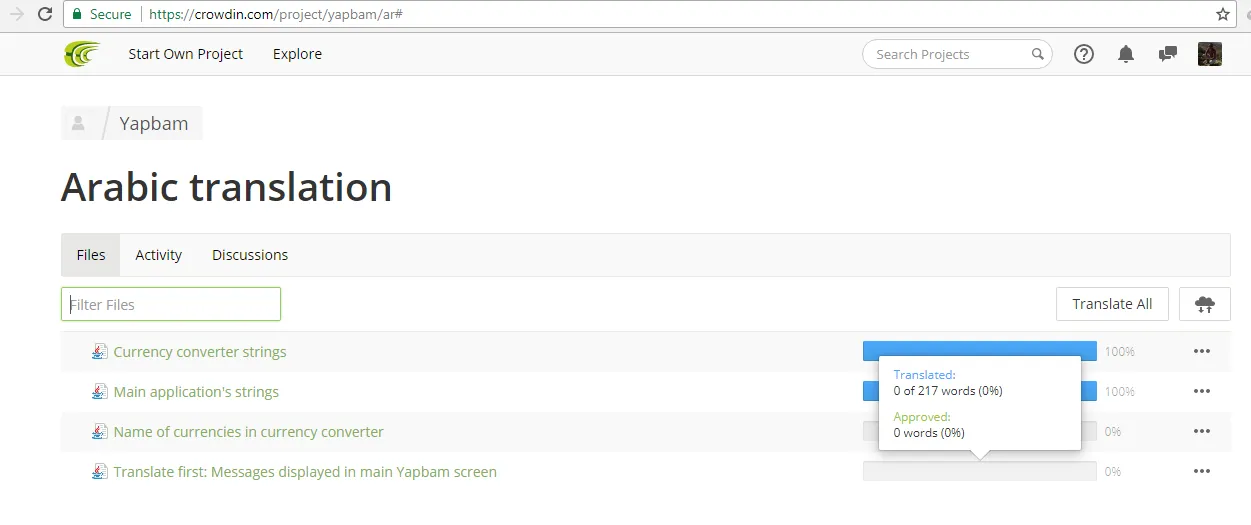Screen dimensions: 1251x525
Task: Click the Translate All button
Action: 1112,304
